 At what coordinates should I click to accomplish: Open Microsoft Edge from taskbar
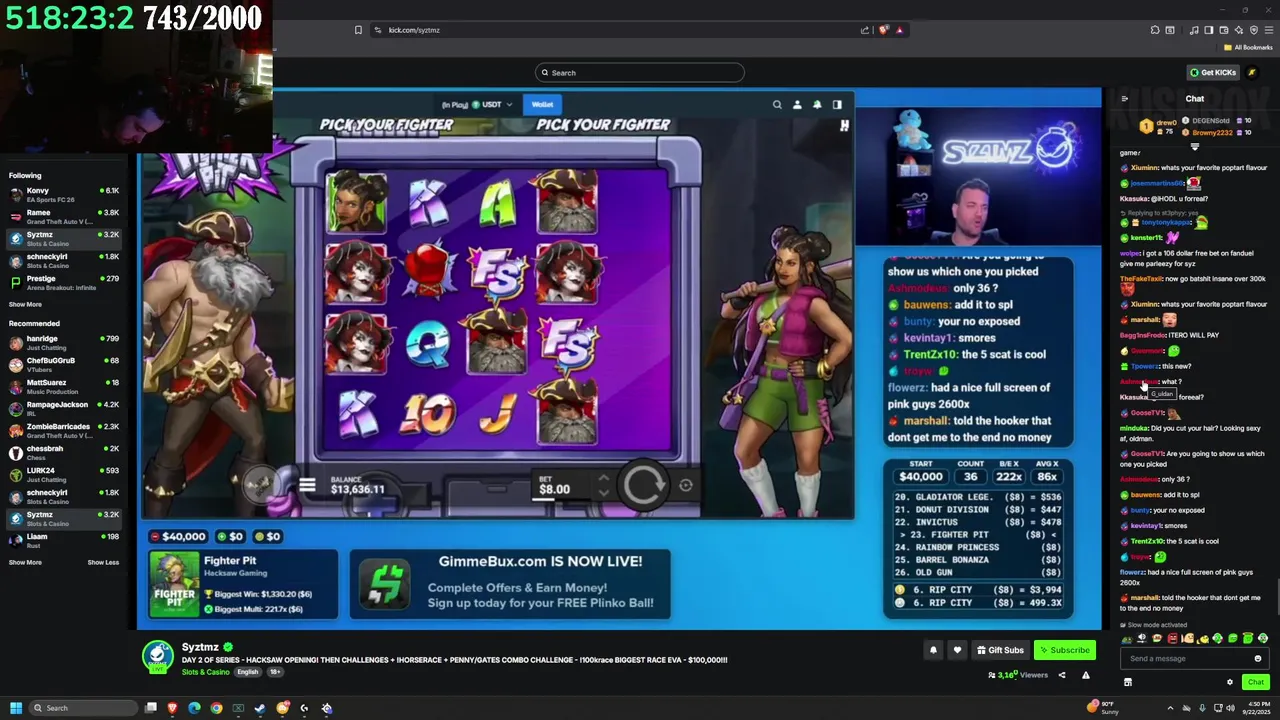coord(195,708)
